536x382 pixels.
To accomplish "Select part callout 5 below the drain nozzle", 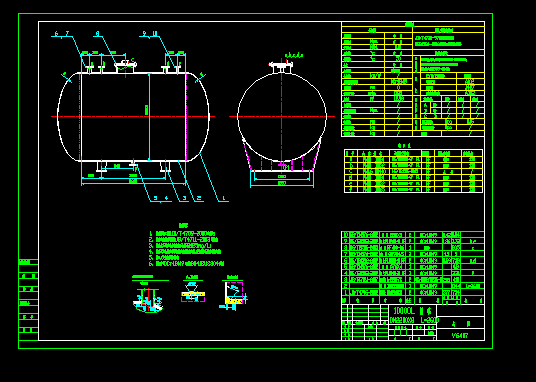I will point(156,198).
